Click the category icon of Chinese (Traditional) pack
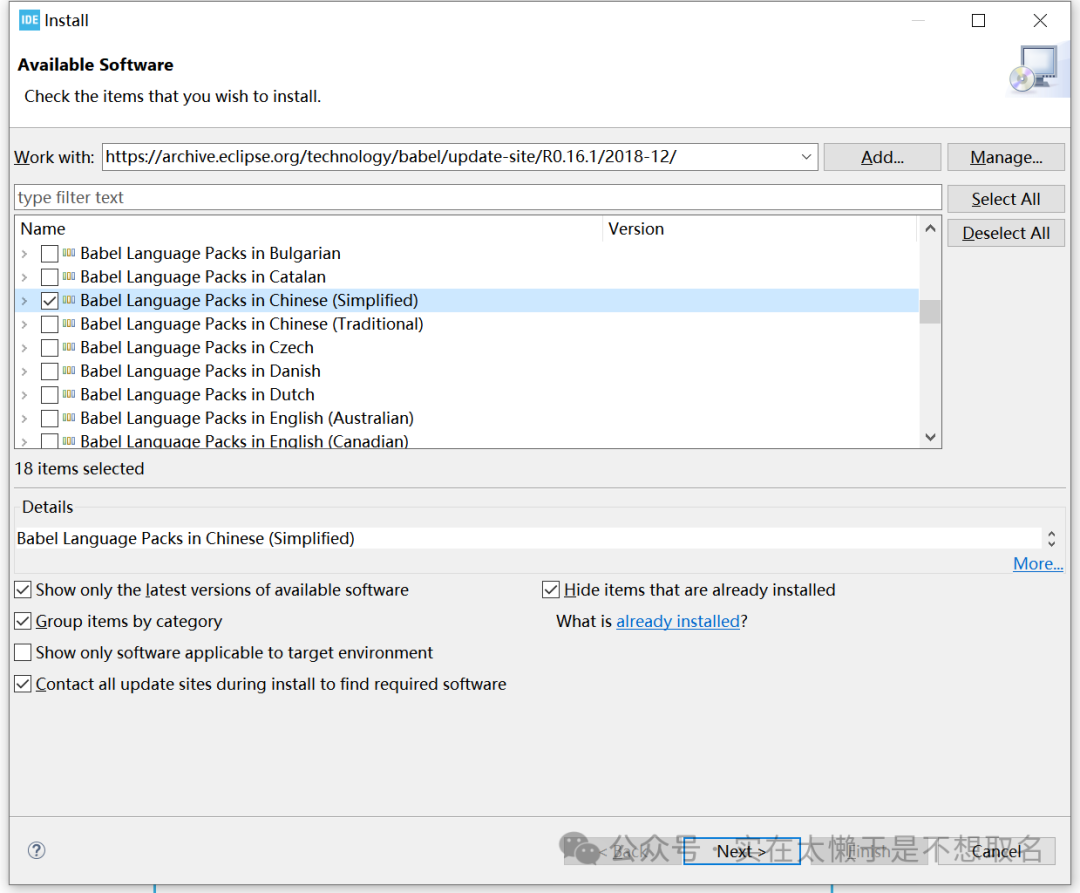 coord(69,323)
